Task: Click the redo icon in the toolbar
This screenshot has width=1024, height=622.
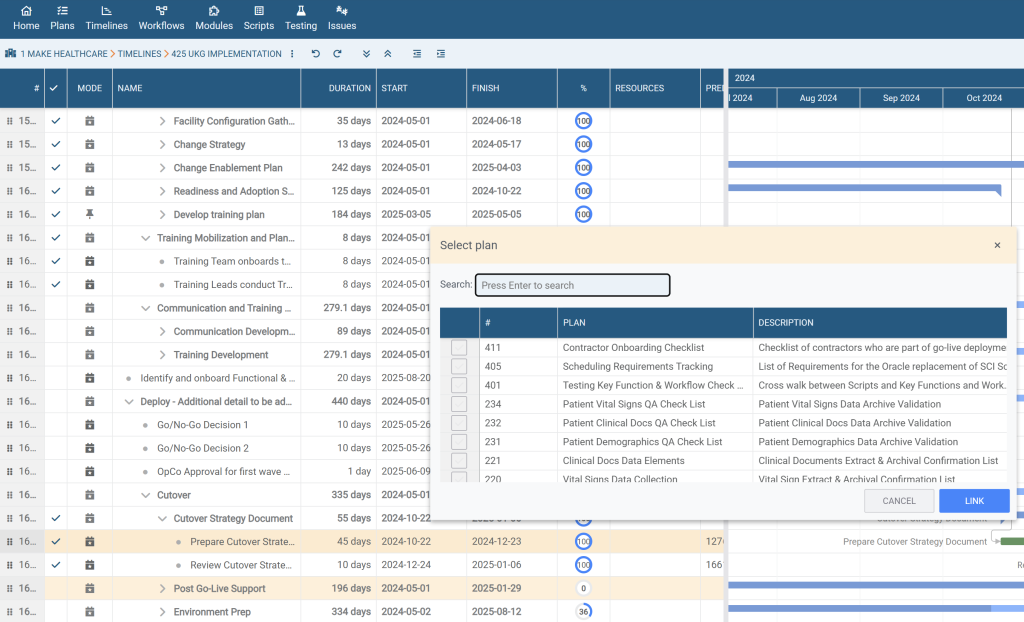Action: (337, 54)
